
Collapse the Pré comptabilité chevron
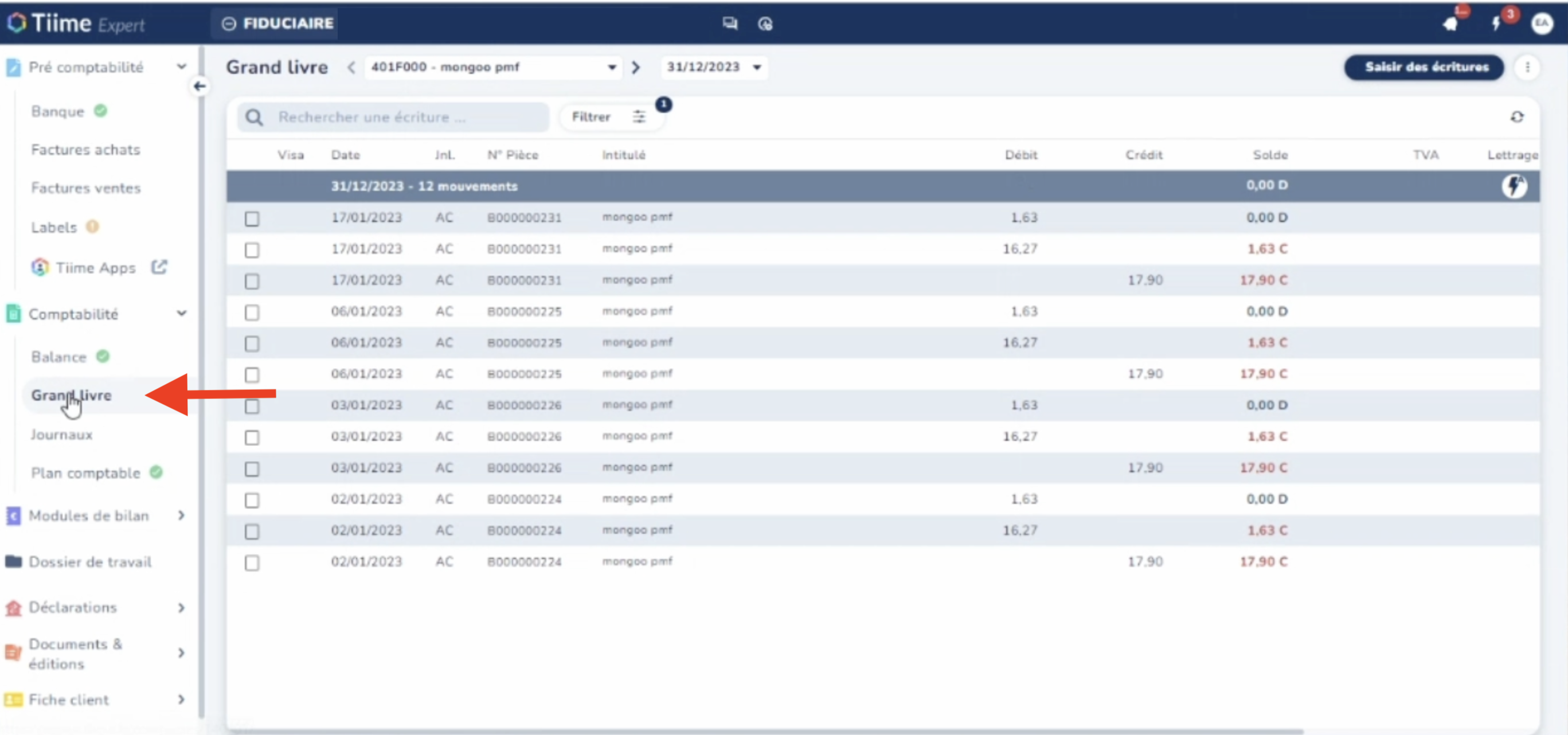pos(181,67)
